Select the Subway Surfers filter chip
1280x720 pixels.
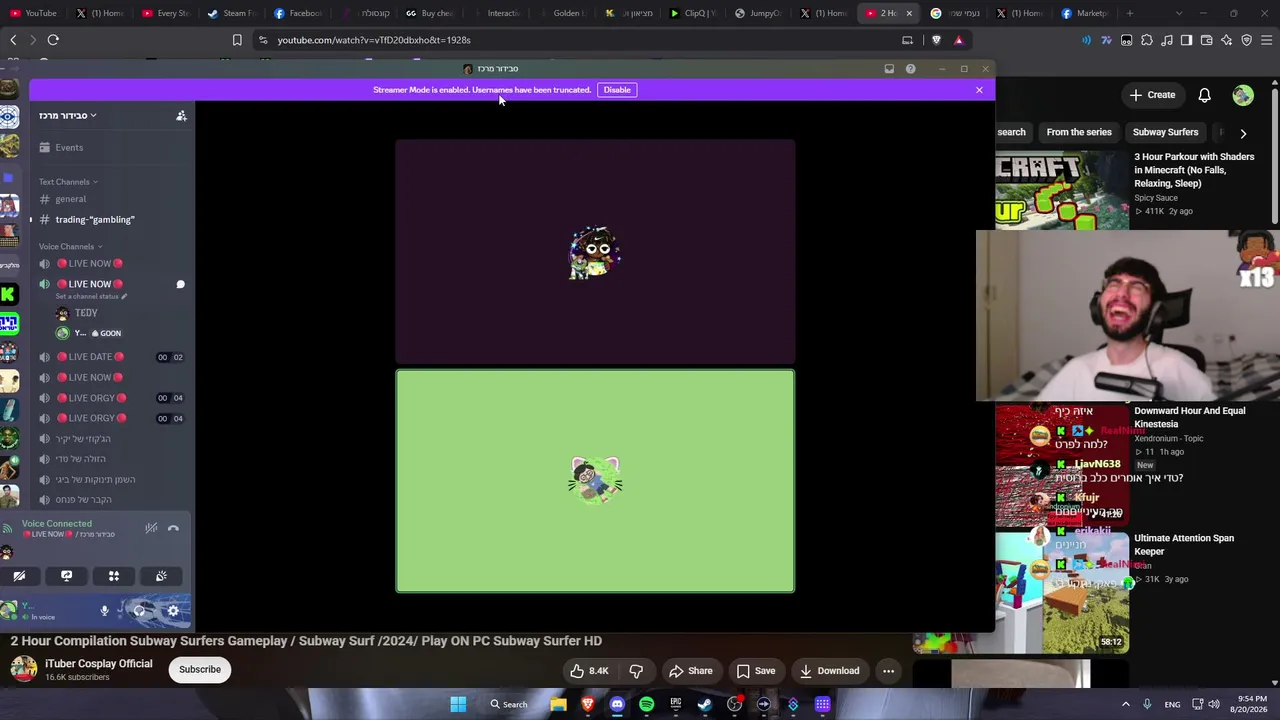click(x=1165, y=132)
